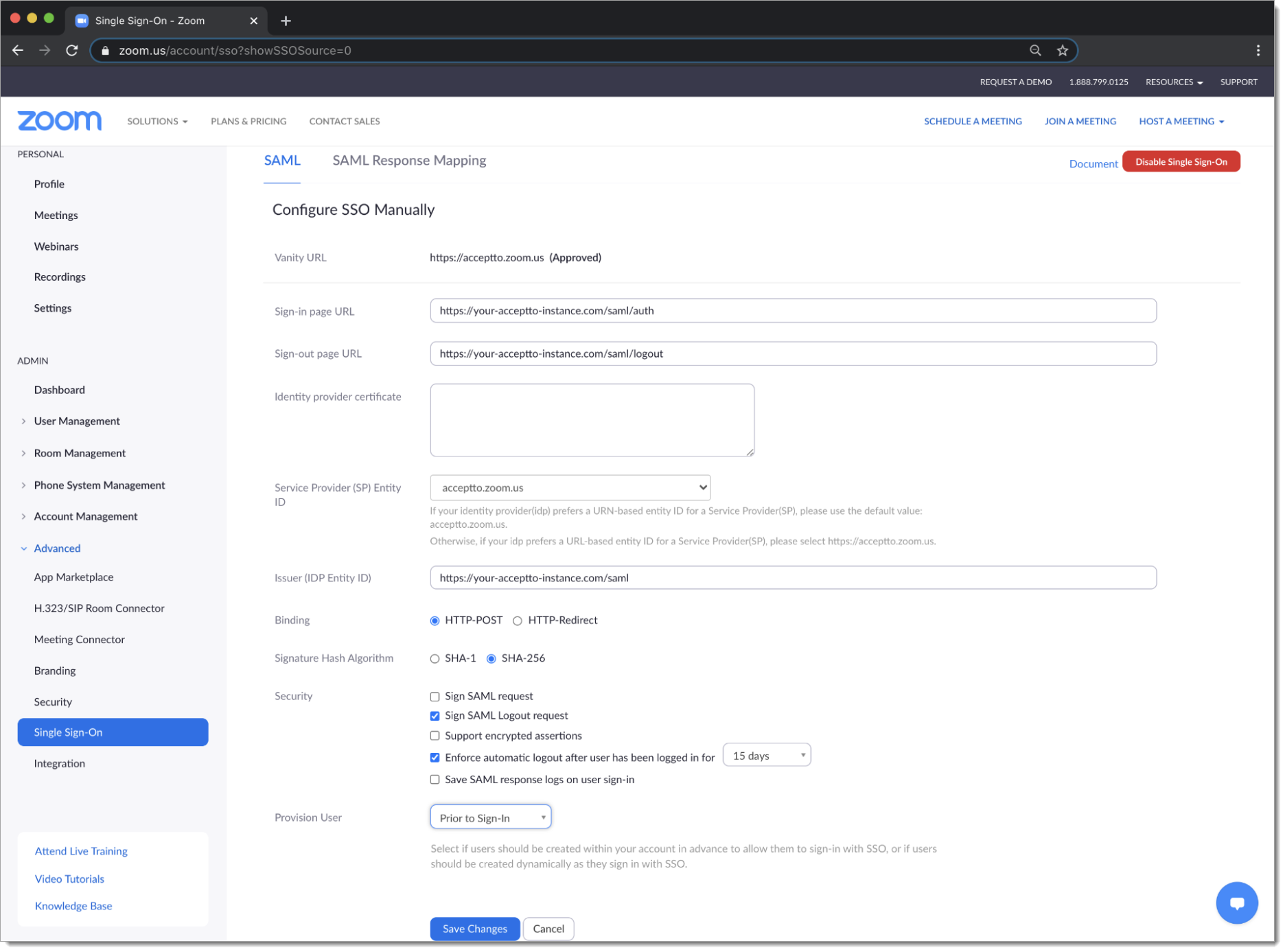
Task: Uncheck Sign SAML Logout request
Action: [435, 716]
